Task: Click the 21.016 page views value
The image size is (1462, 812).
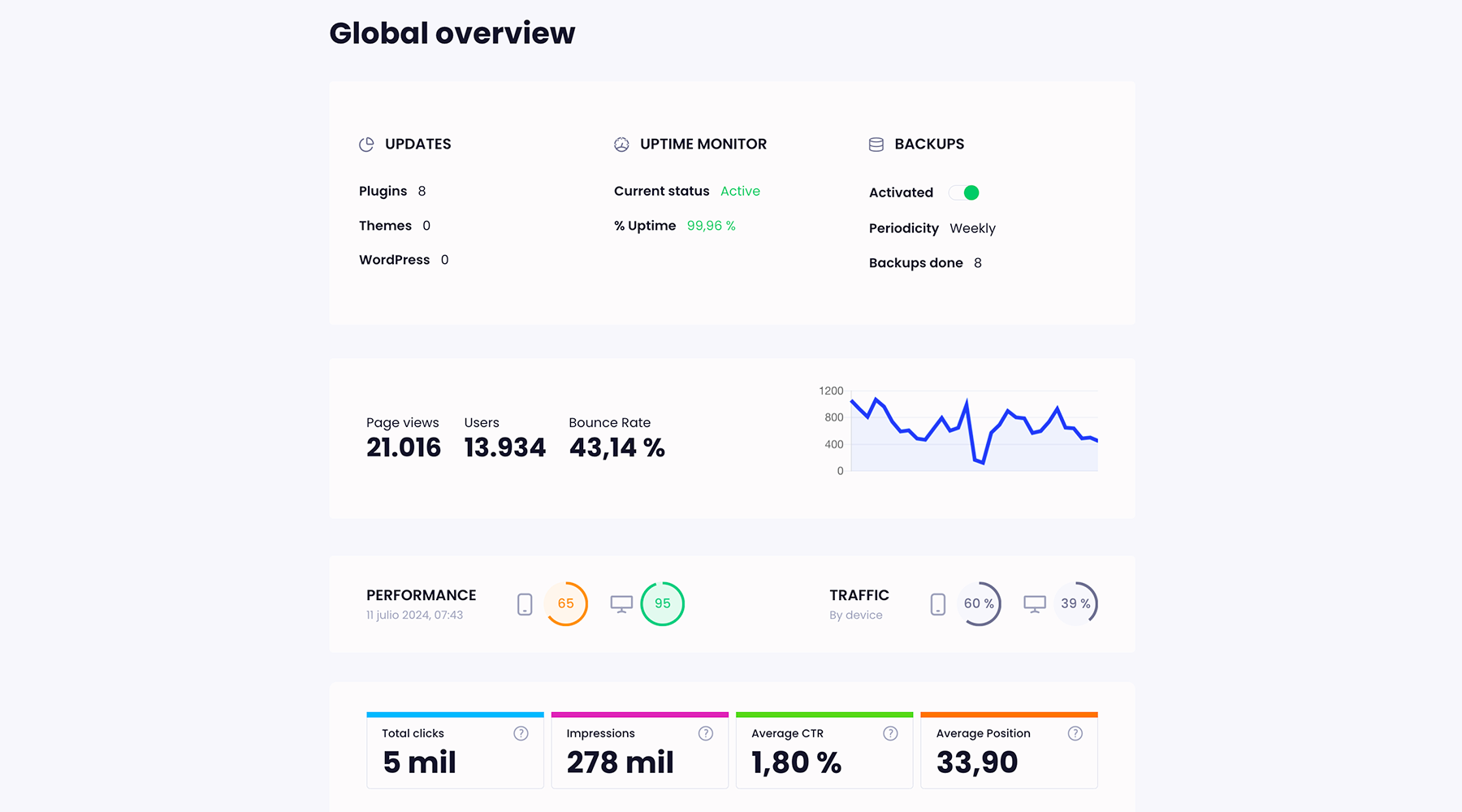Action: pos(404,447)
